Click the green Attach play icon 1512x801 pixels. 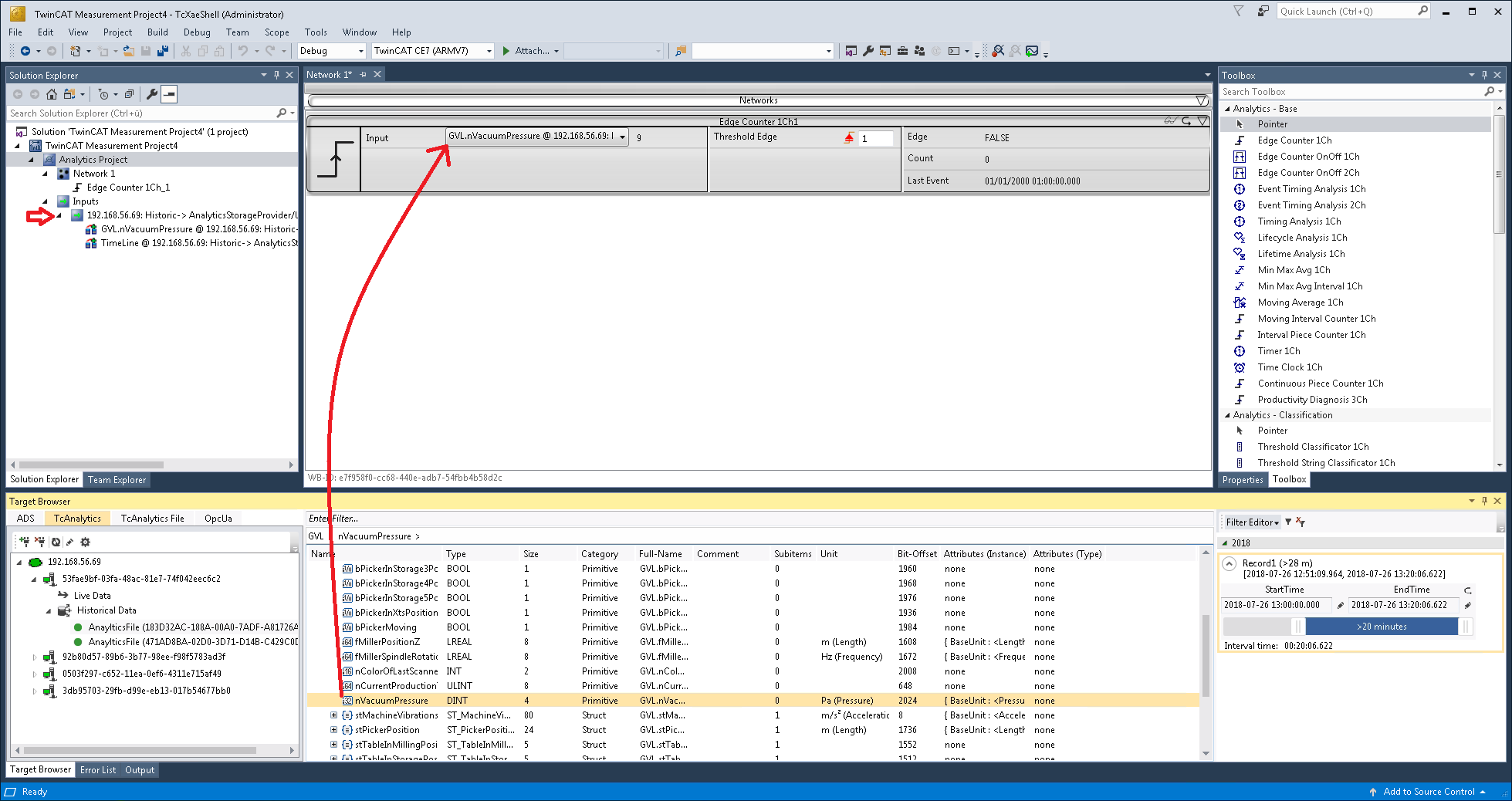pos(506,51)
